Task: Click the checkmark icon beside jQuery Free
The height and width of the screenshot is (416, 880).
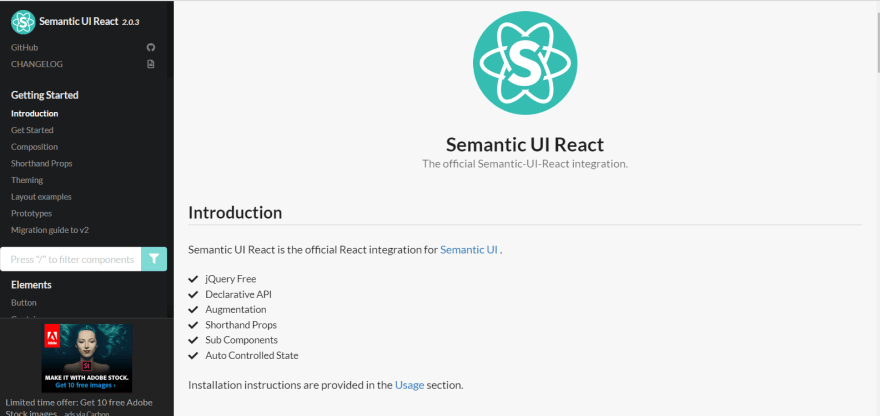Action: (194, 278)
